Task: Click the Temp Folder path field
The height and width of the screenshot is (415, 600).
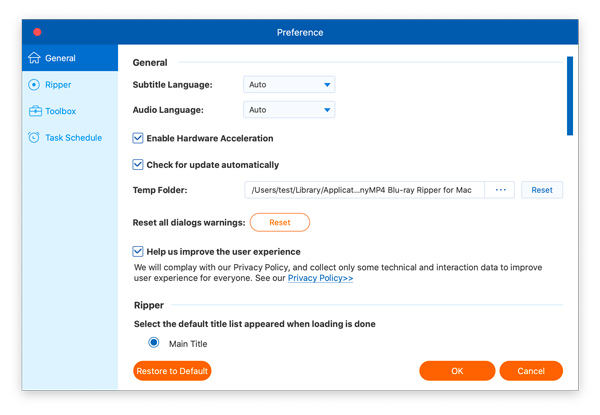Action: tap(364, 190)
